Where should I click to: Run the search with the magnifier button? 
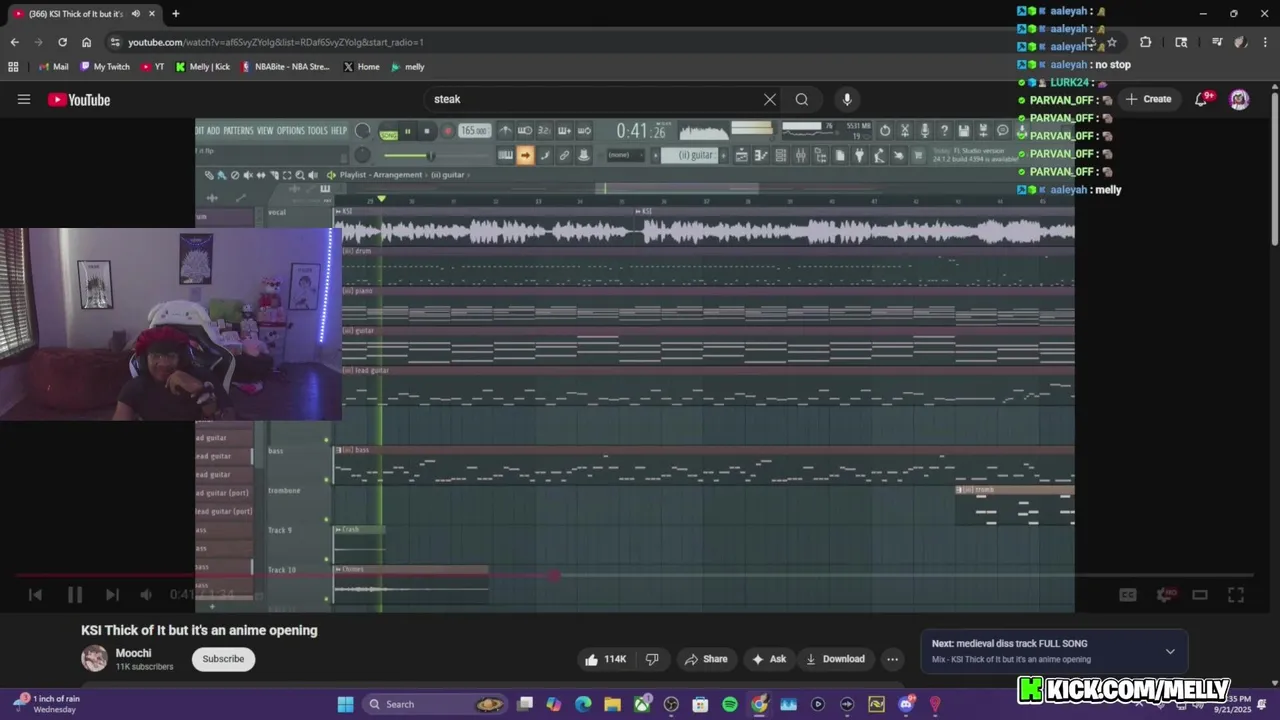pyautogui.click(x=802, y=99)
